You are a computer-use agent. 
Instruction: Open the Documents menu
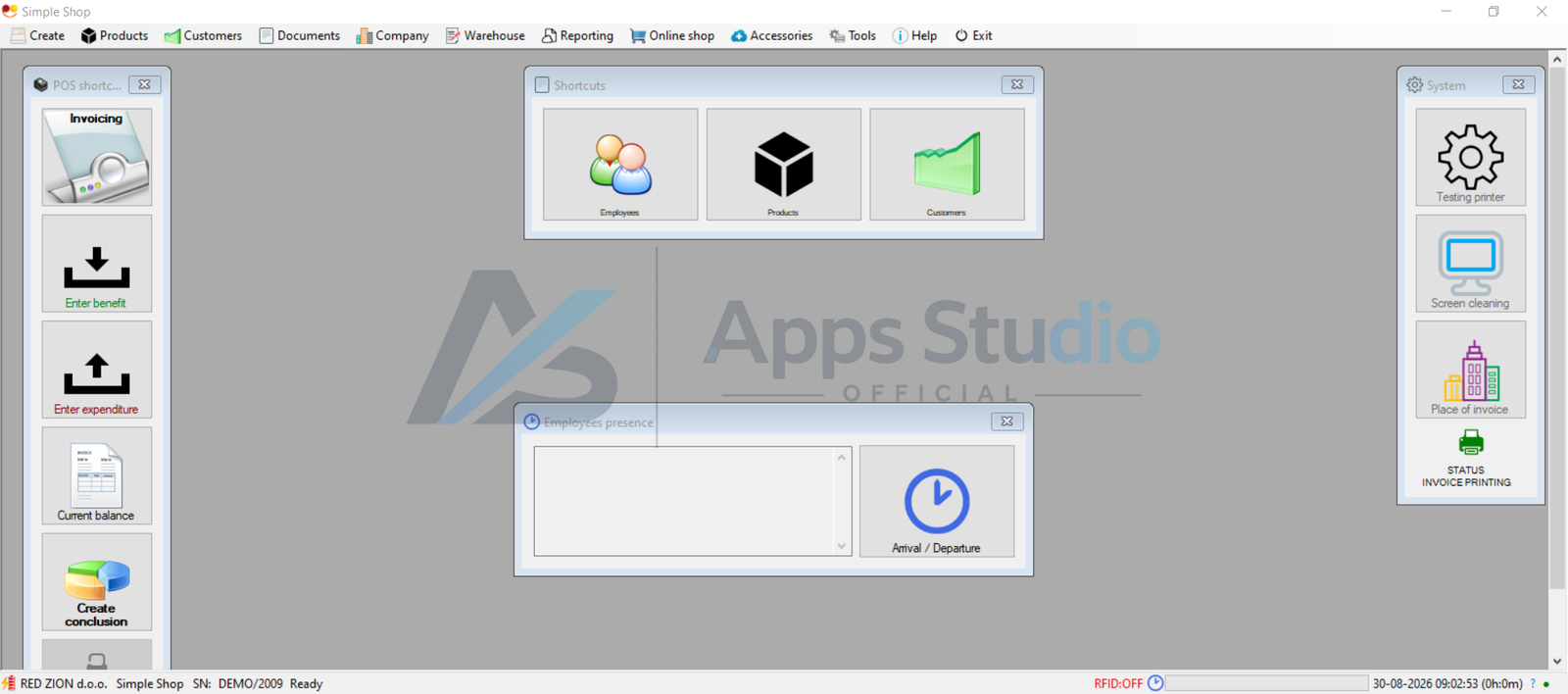coord(299,35)
